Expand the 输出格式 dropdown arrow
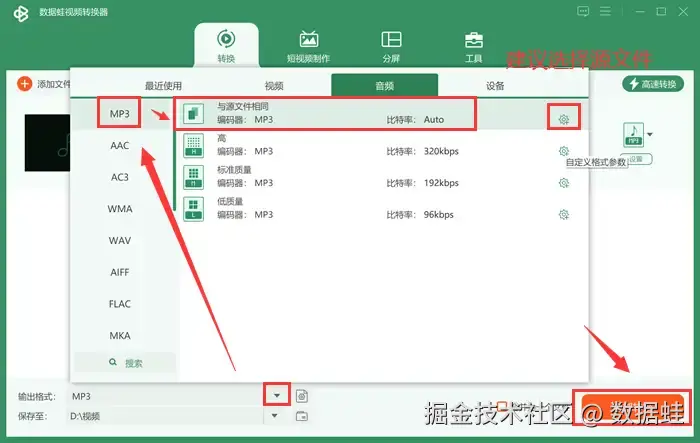 277,395
